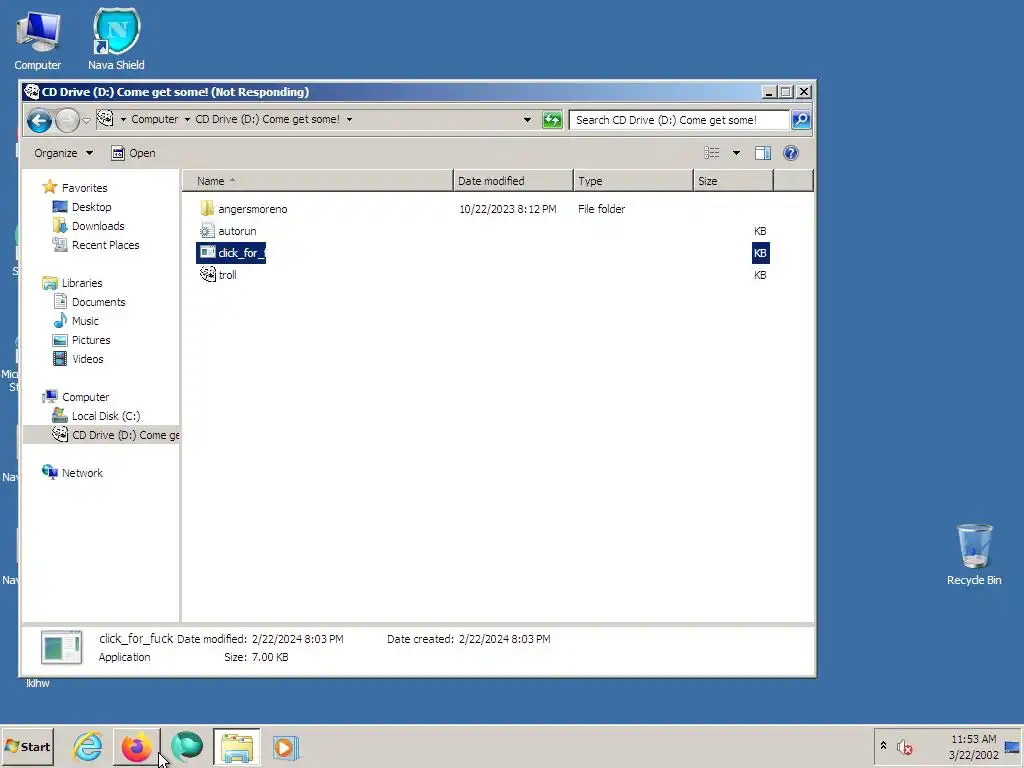Open Documents library
The image size is (1024, 768).
click(89, 302)
